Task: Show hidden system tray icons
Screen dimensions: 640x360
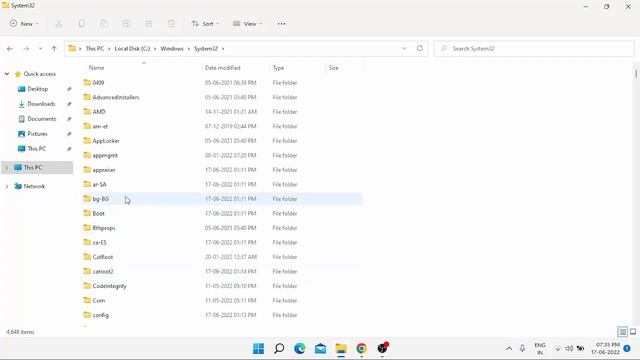Action: (509, 349)
